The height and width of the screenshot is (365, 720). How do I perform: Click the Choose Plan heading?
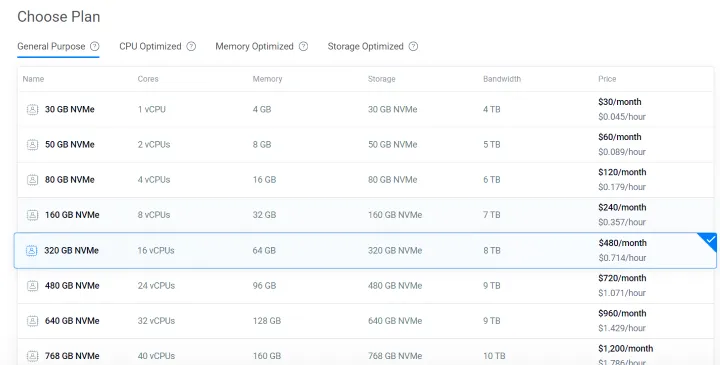(x=59, y=17)
